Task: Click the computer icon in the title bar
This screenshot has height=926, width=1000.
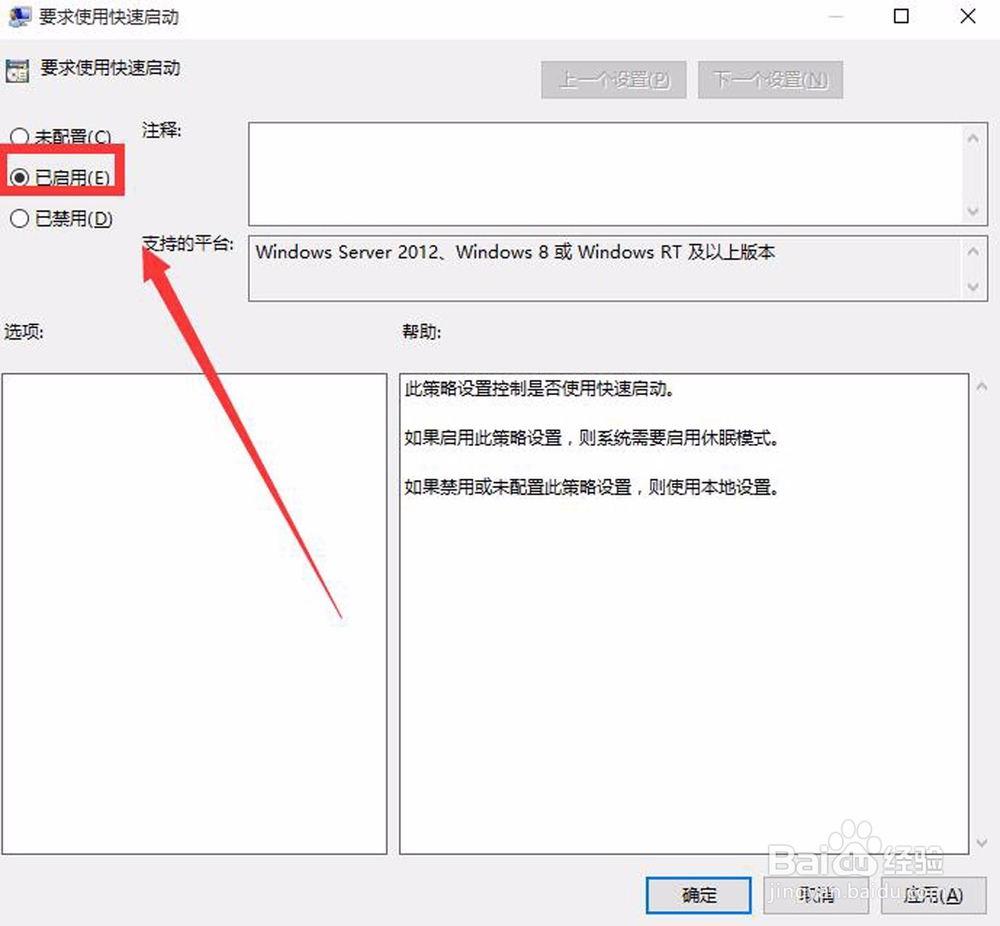Action: (20, 17)
